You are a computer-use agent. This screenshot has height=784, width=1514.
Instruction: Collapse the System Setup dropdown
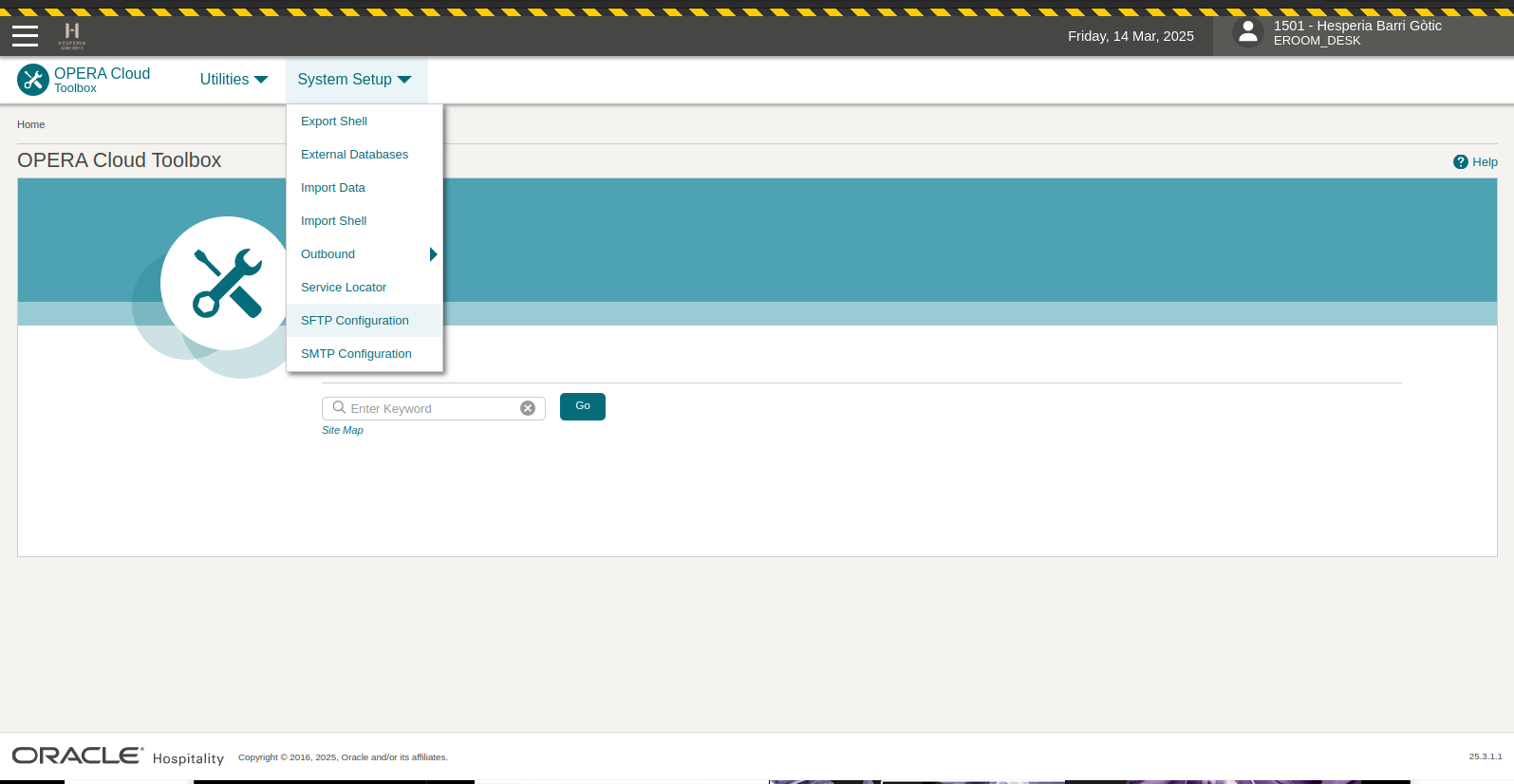[354, 80]
